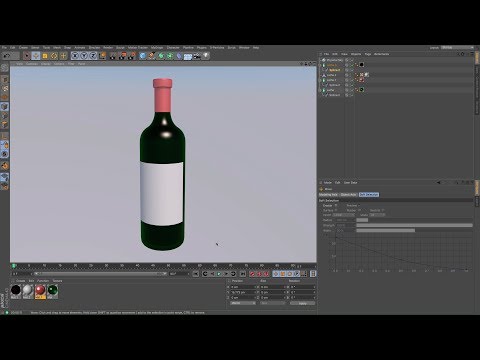This screenshot has width=480, height=360.
Task: Go to start of animation
Action: click(196, 274)
